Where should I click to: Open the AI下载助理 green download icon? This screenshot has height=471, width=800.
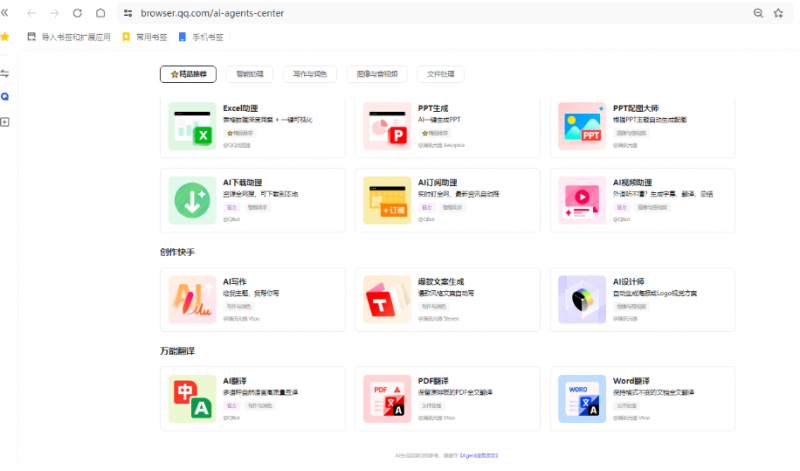[x=192, y=200]
